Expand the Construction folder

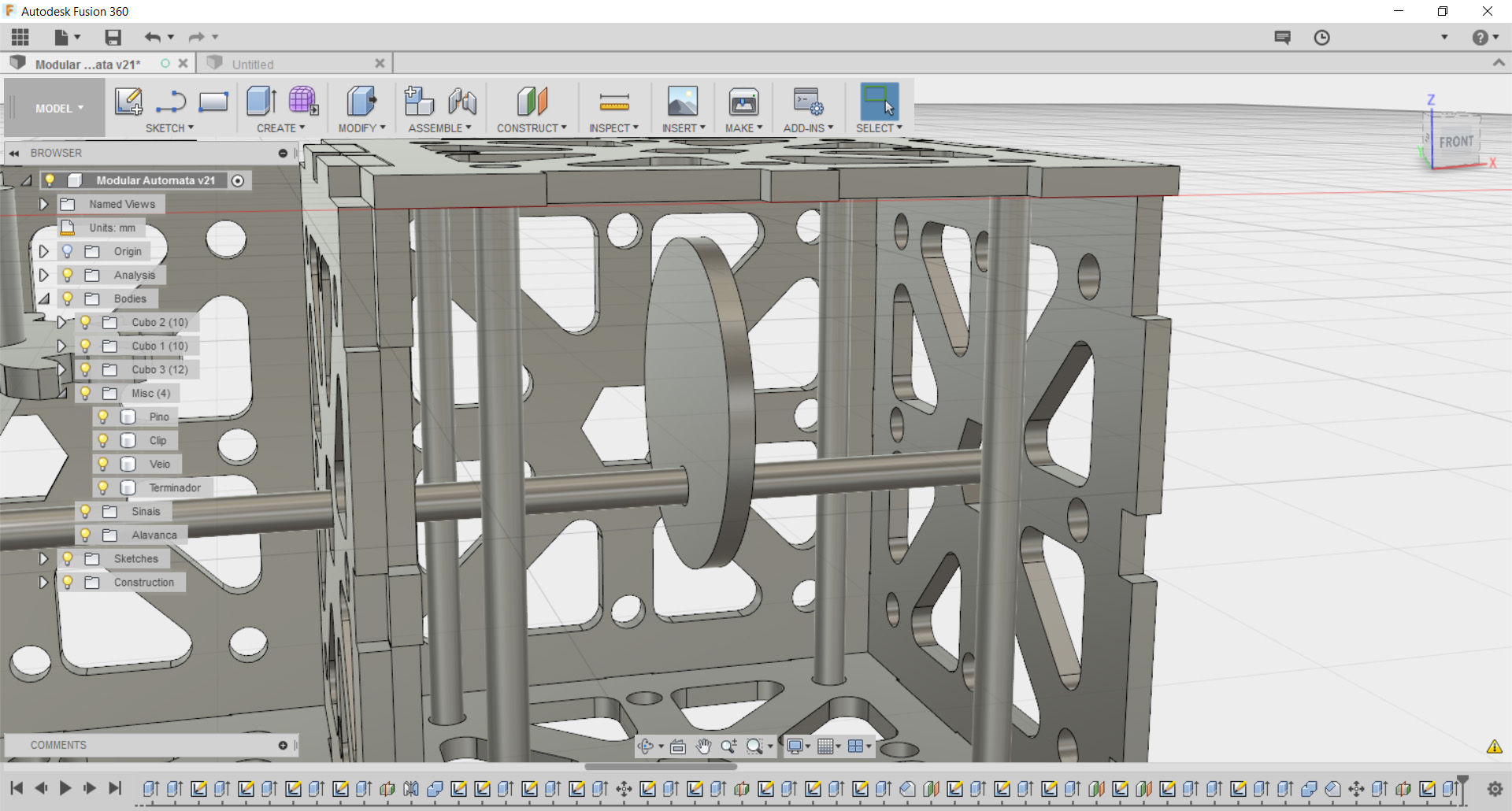44,582
